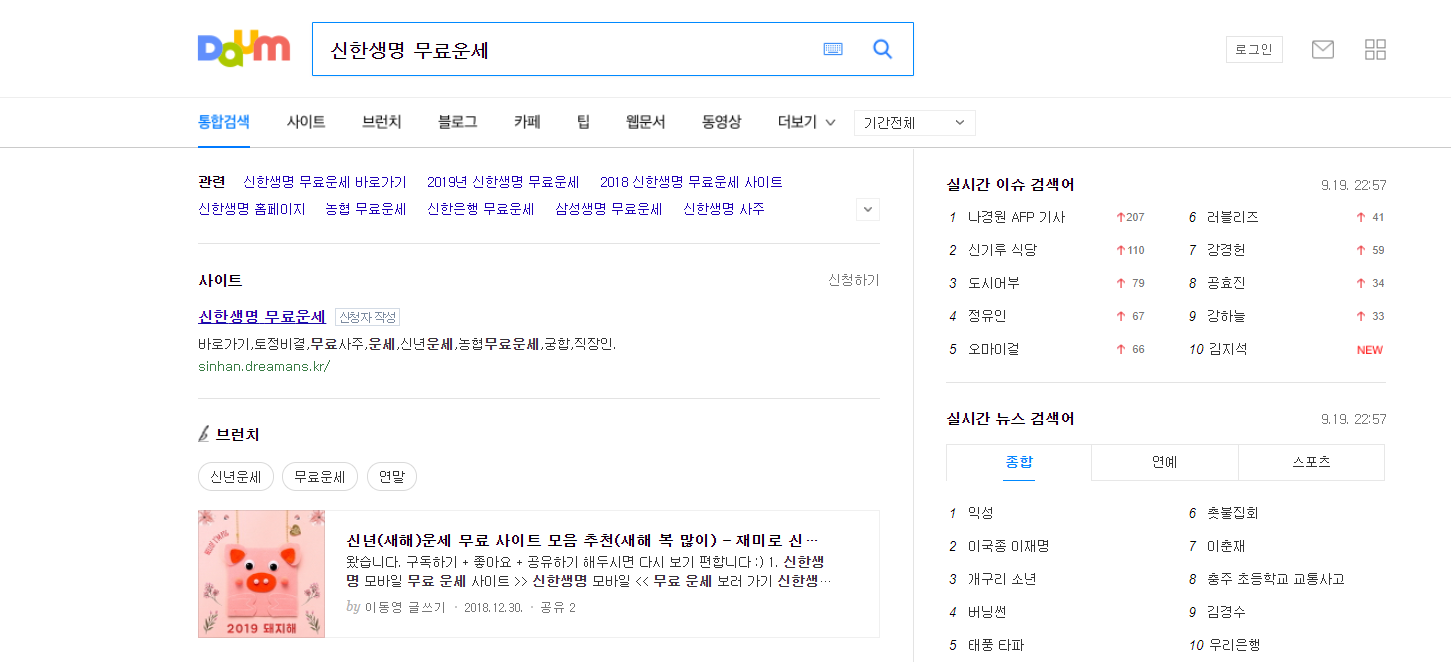The width and height of the screenshot is (1451, 662).
Task: Open the 팁 tab
Action: click(583, 122)
